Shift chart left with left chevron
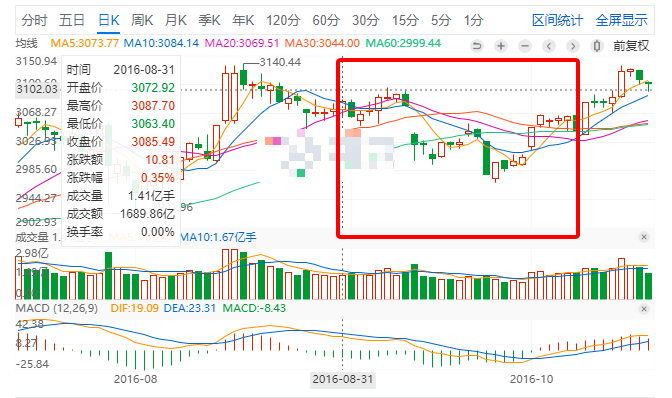Screen dimensions: 672x398 549,46
